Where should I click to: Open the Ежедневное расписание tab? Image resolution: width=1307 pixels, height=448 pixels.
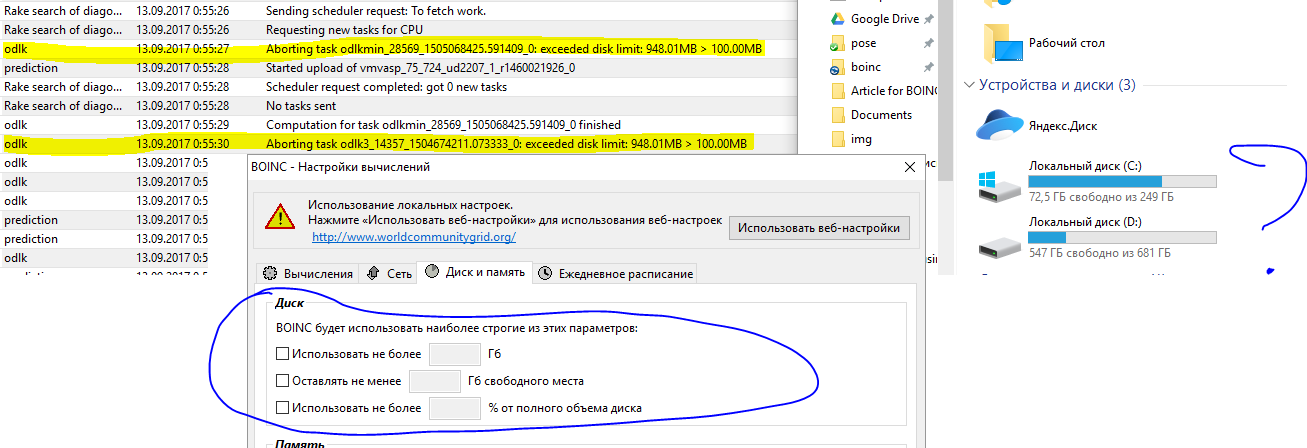(614, 273)
